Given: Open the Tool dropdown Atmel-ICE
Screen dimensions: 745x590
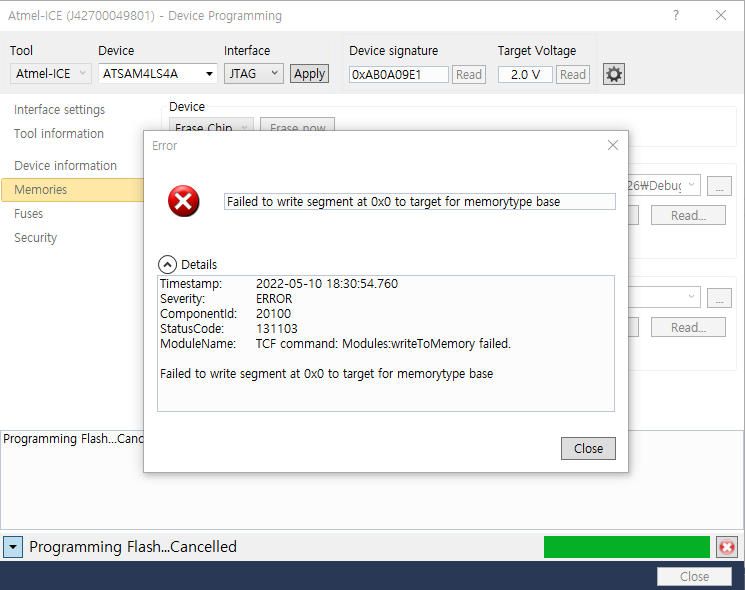Looking at the screenshot, I should point(50,74).
